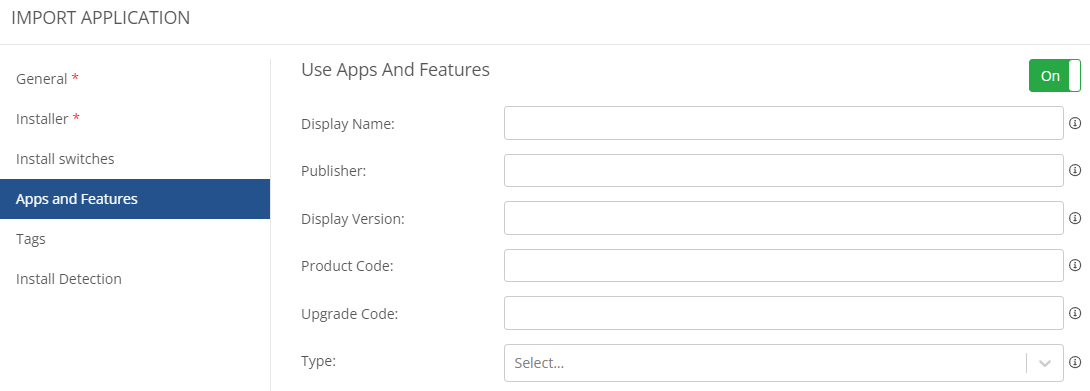Focus the Display Name input field
This screenshot has width=1090, height=391.
[783, 123]
